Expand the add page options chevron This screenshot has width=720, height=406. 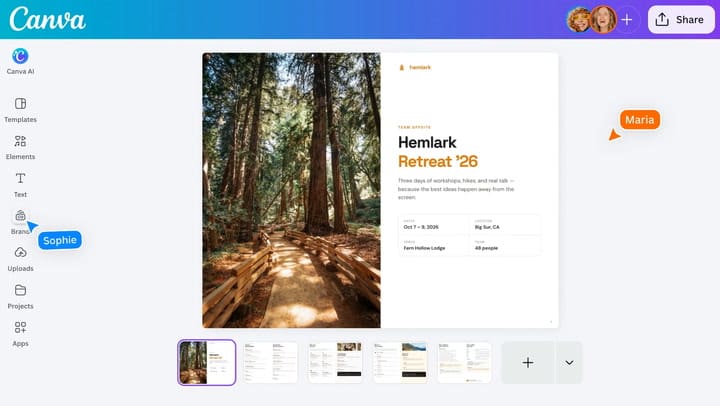click(569, 362)
